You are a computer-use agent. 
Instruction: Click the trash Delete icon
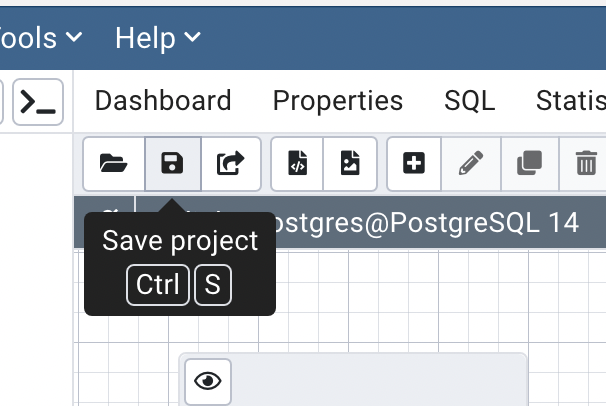[586, 163]
